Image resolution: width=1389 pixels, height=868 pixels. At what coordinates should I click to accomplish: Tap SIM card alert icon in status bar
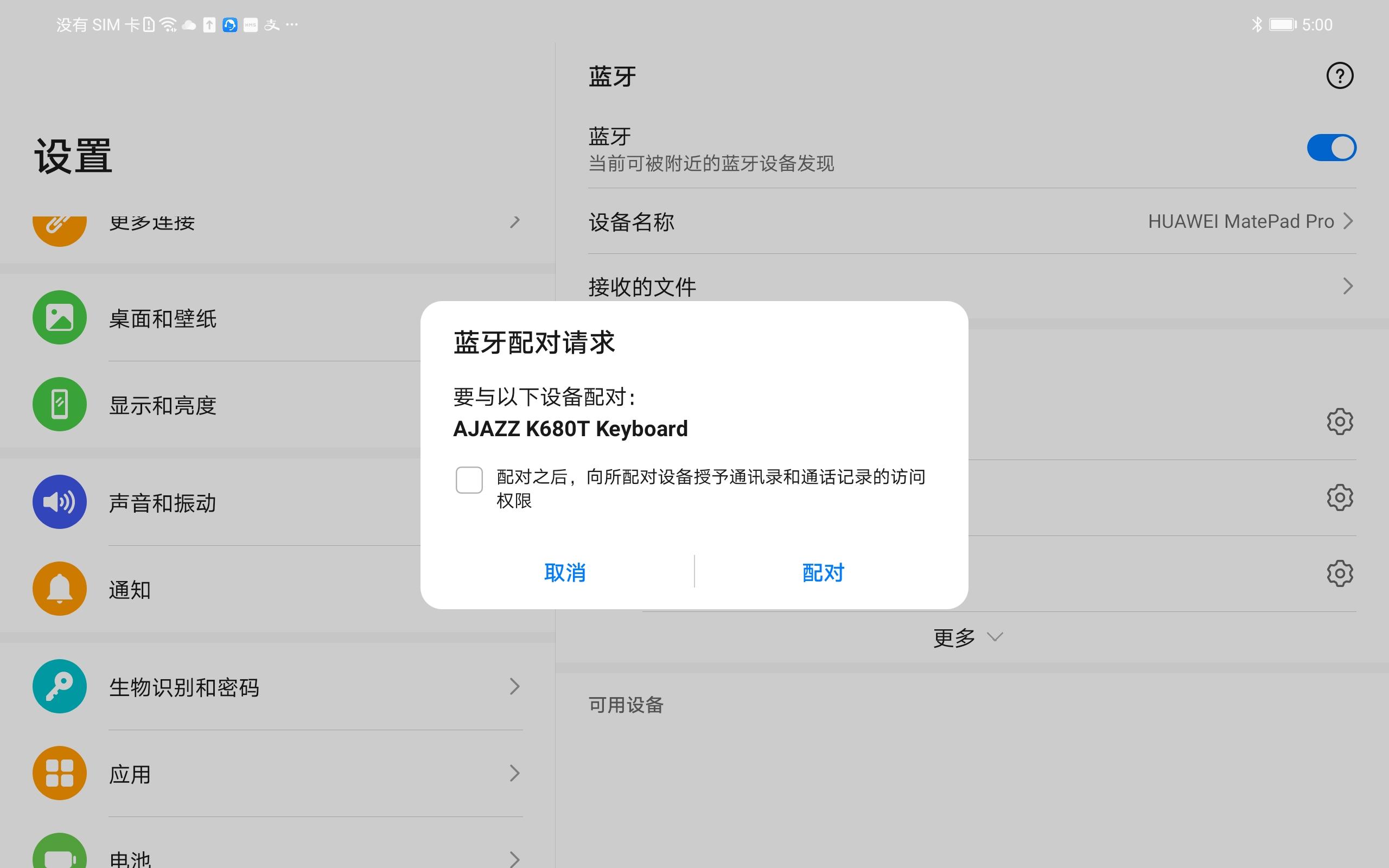(x=149, y=24)
